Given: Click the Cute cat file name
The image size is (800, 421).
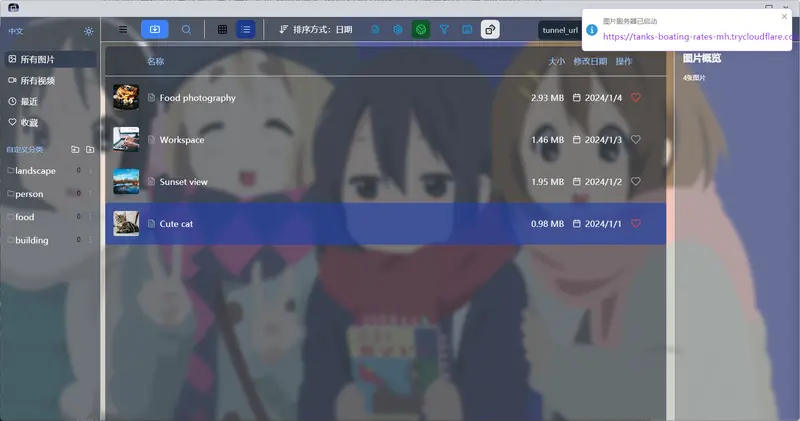Looking at the screenshot, I should 176,224.
